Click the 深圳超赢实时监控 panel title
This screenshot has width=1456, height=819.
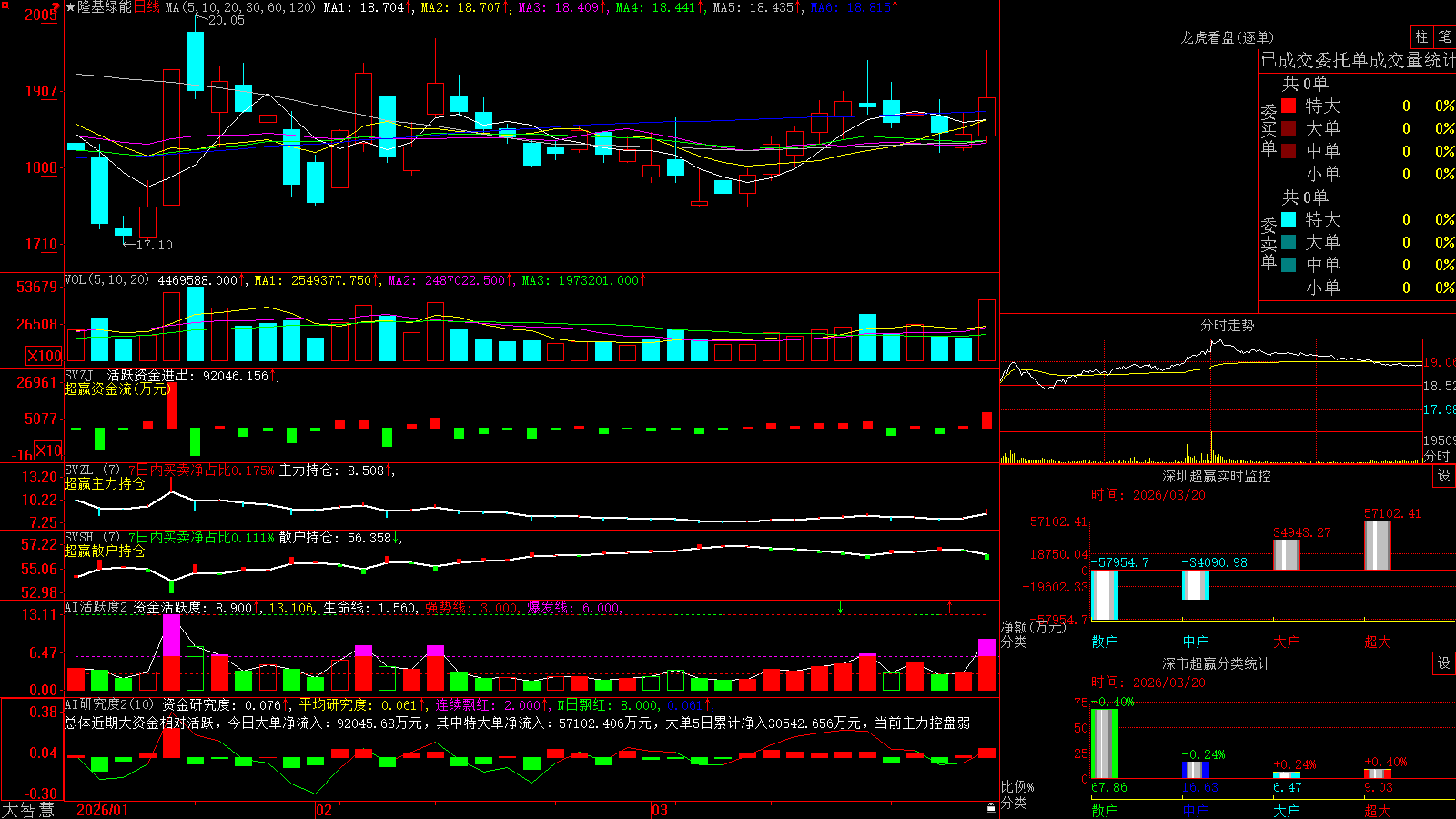tap(1217, 476)
